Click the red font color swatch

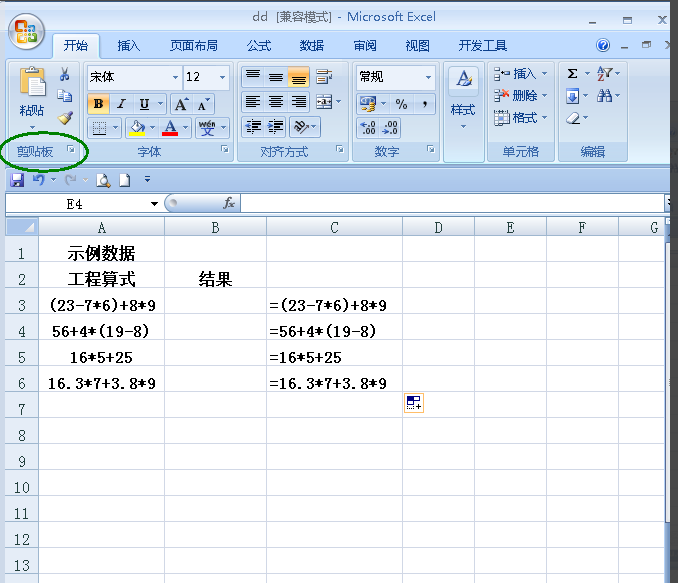[x=170, y=128]
